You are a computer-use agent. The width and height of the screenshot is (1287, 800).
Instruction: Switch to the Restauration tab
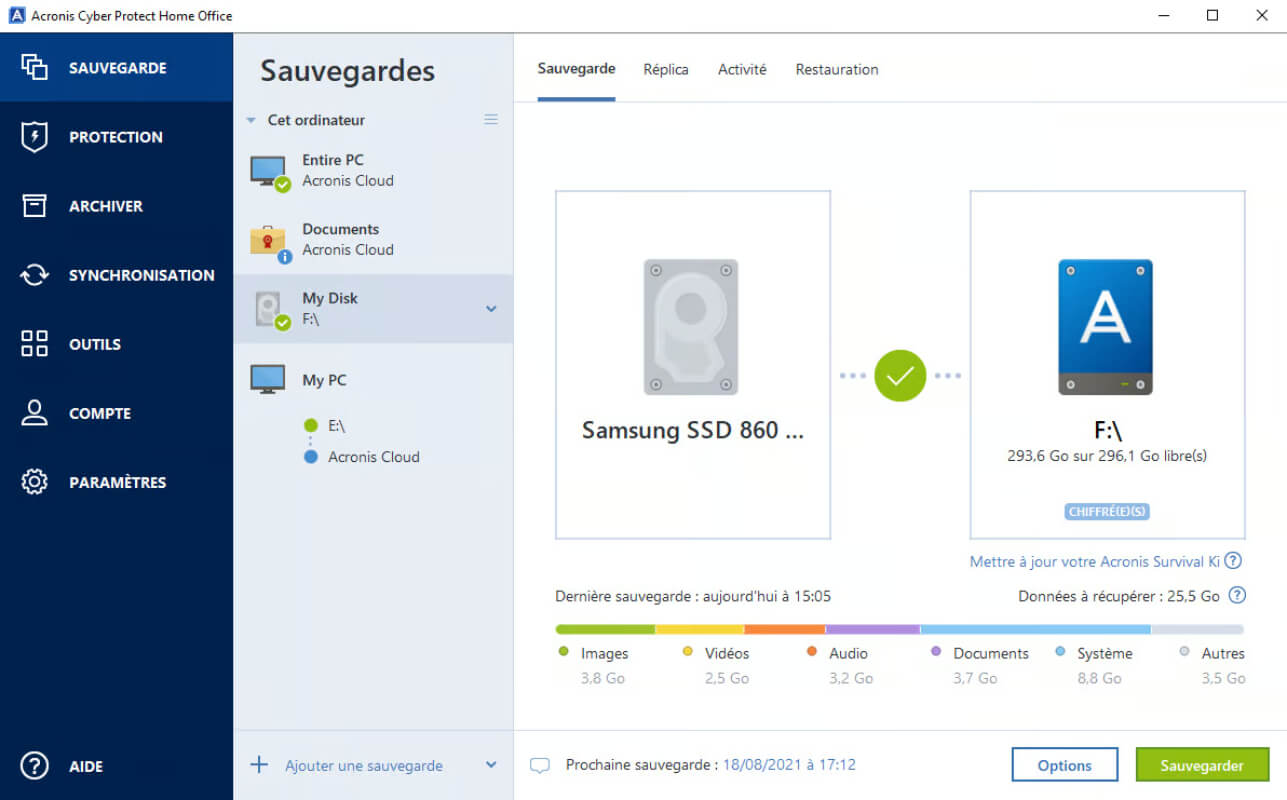click(x=837, y=69)
